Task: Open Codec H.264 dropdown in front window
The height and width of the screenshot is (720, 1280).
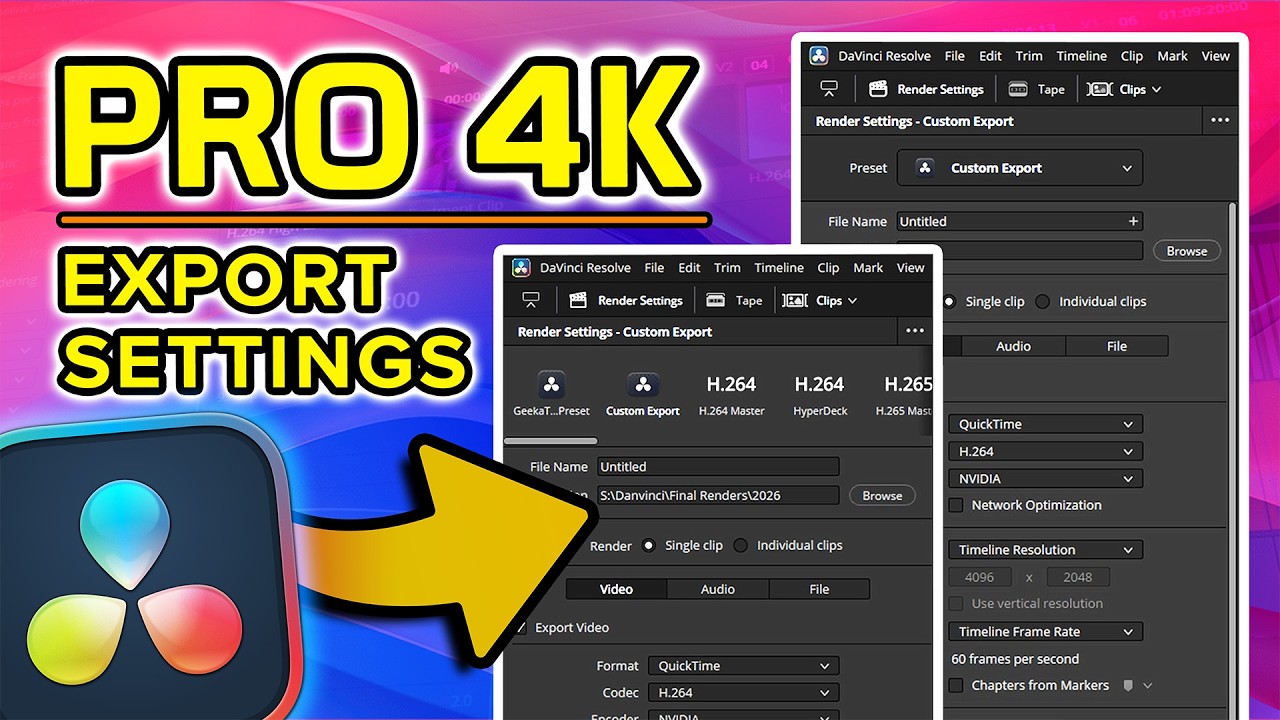Action: 743,692
